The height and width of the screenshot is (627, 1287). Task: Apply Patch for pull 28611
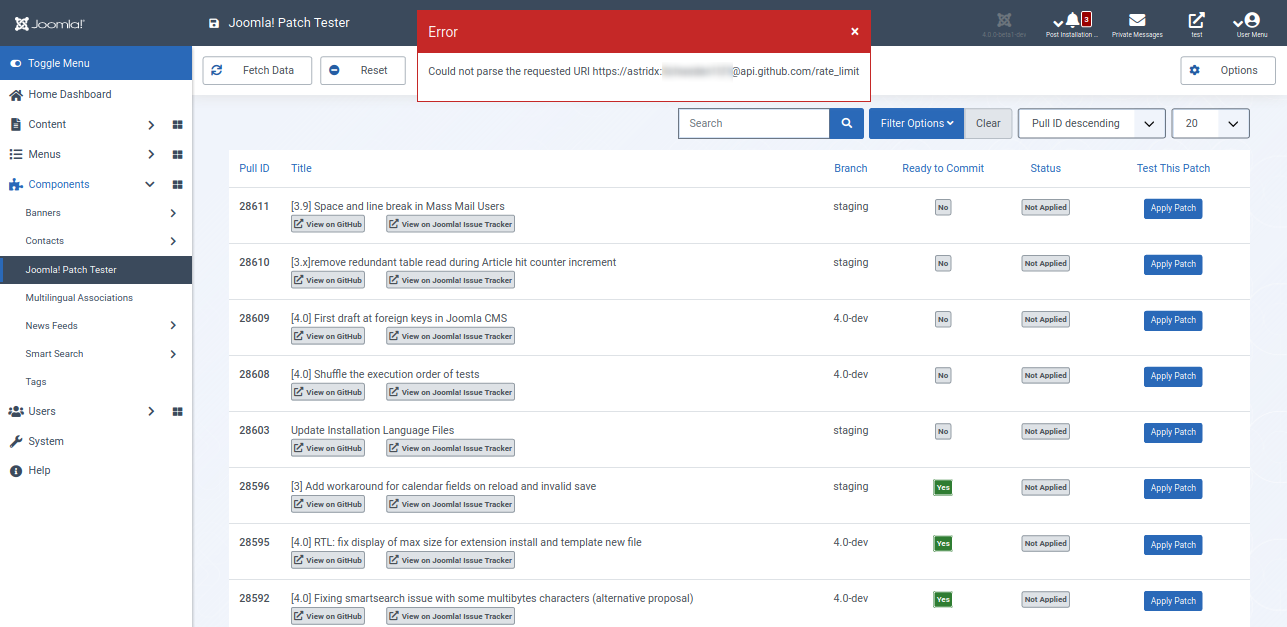pyautogui.click(x=1173, y=209)
